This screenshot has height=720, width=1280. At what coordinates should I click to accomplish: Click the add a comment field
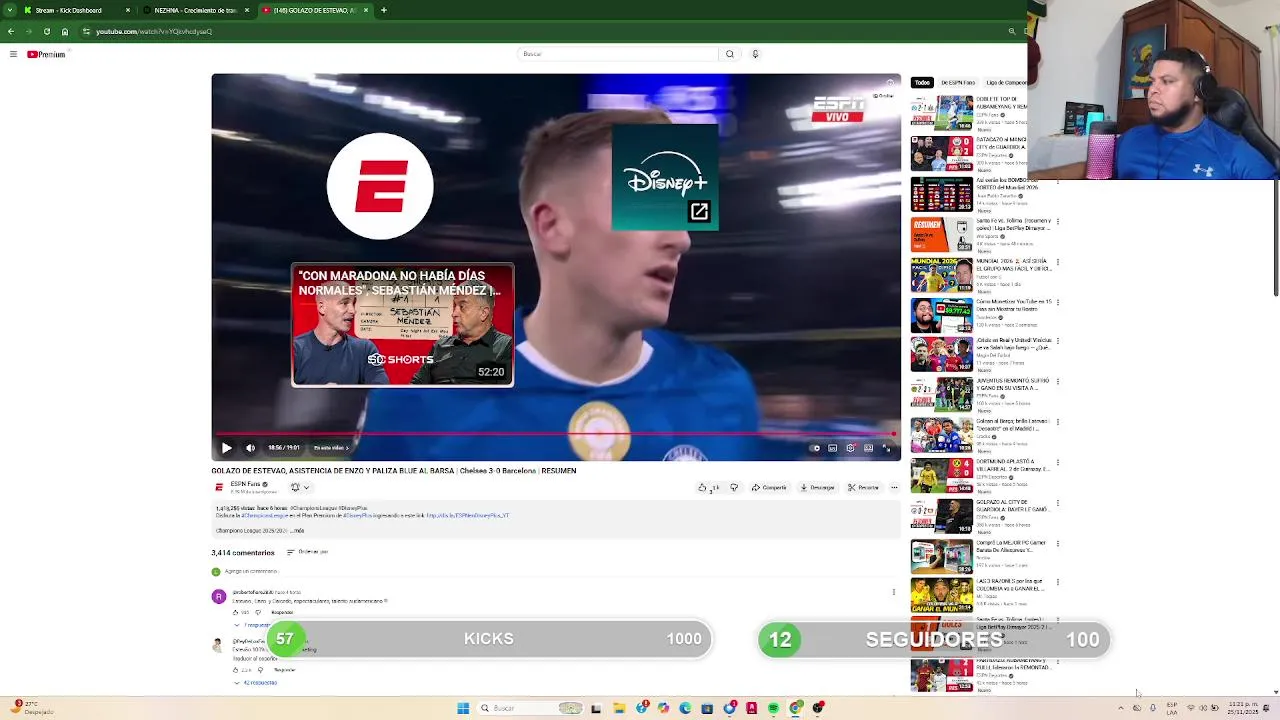click(560, 571)
